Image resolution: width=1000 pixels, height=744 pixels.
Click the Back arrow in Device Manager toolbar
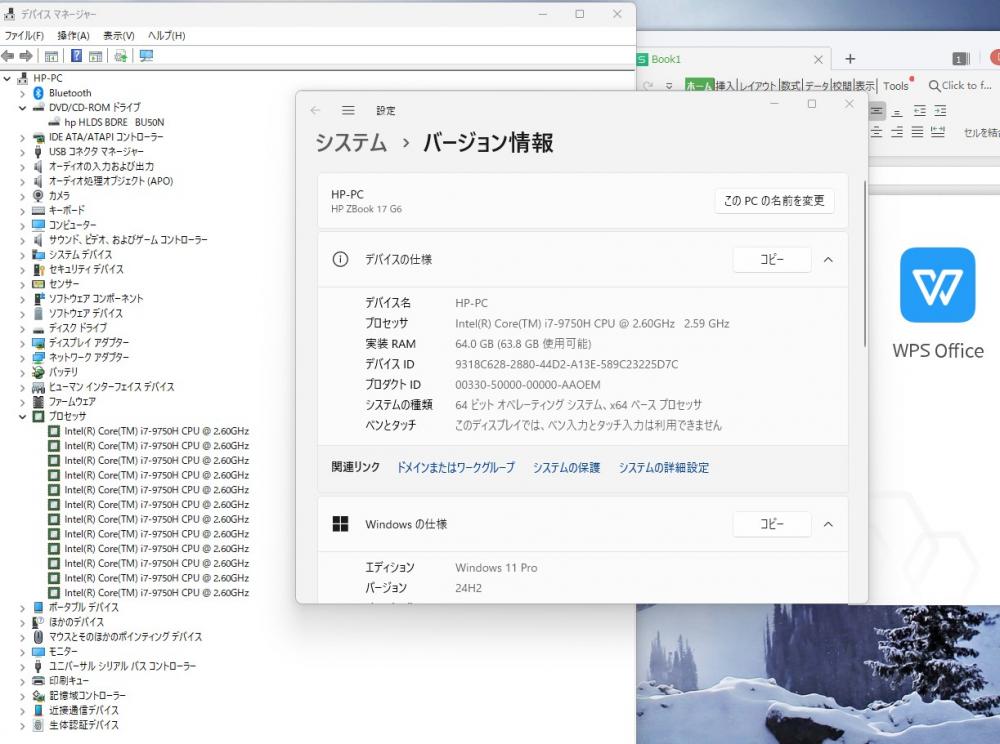8,56
